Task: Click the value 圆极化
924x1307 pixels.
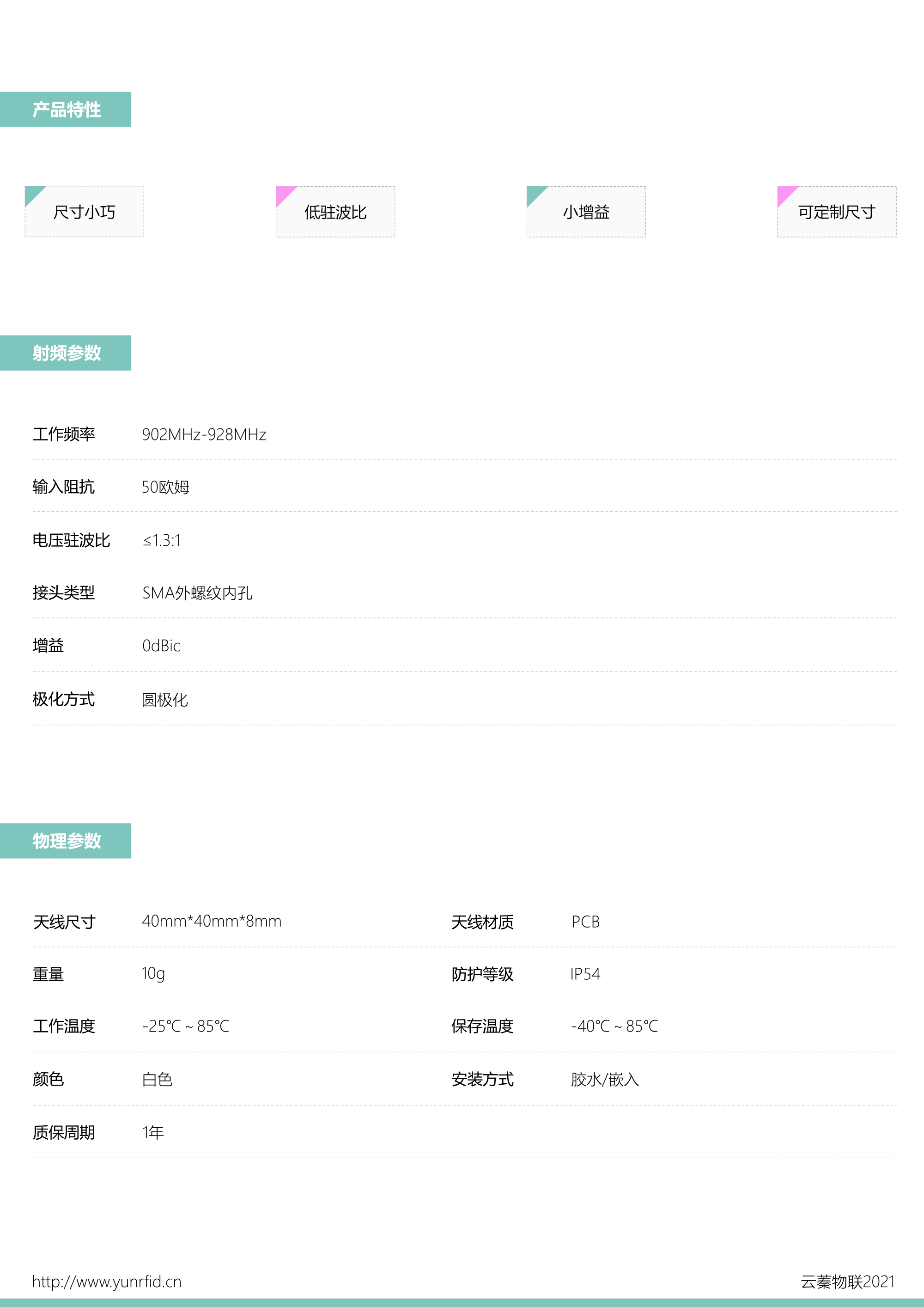Action: click(x=165, y=700)
